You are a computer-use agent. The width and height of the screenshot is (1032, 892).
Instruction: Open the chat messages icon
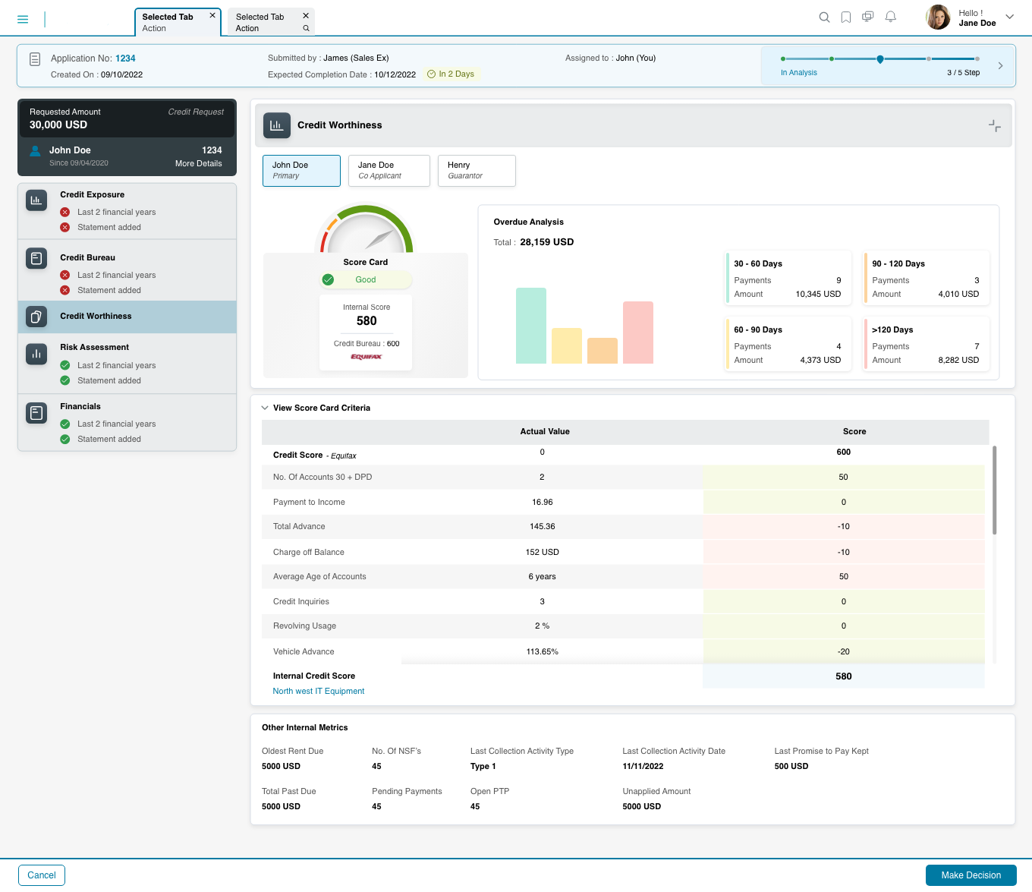pyautogui.click(x=868, y=17)
